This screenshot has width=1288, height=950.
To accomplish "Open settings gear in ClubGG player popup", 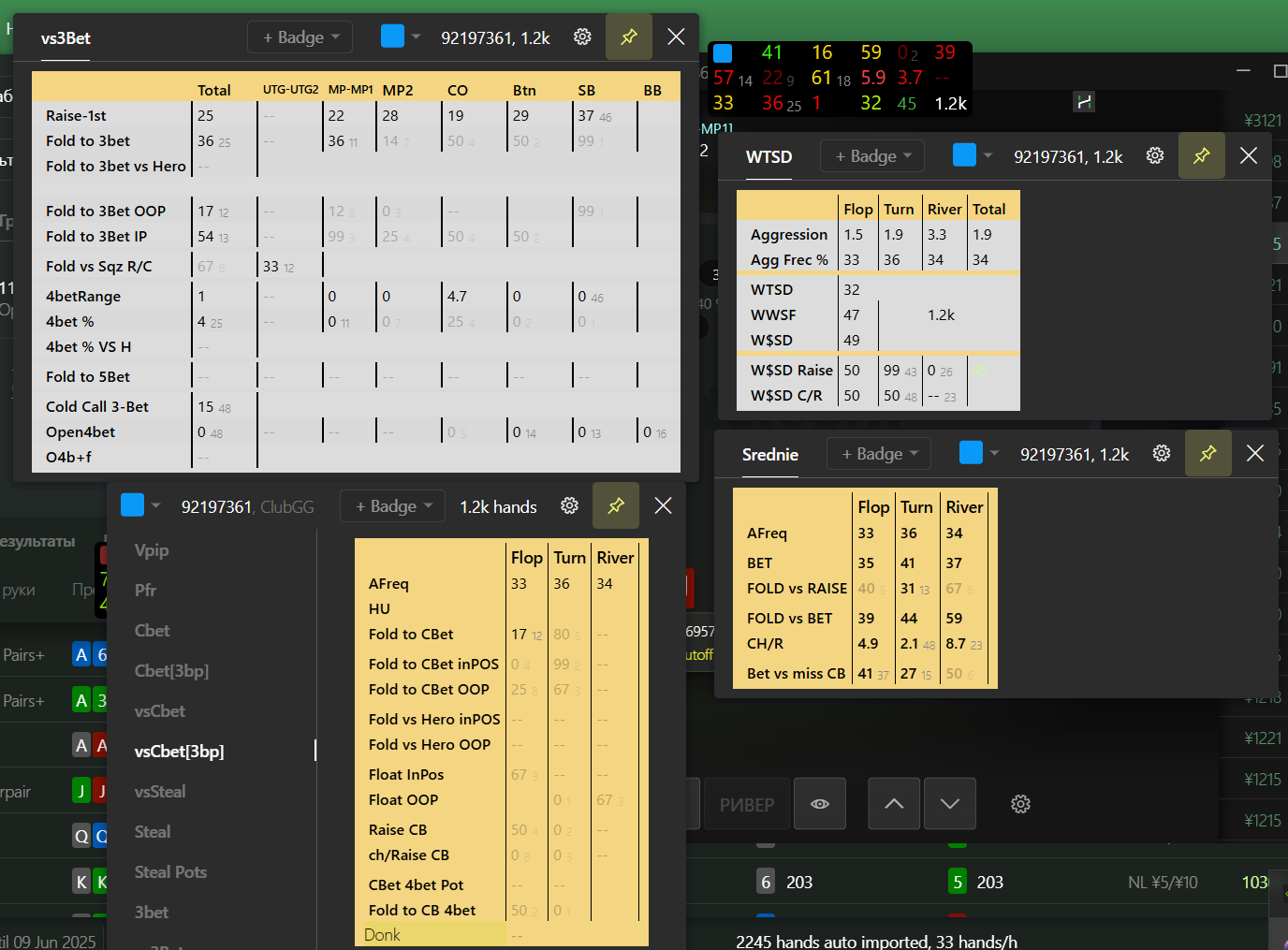I will point(569,505).
